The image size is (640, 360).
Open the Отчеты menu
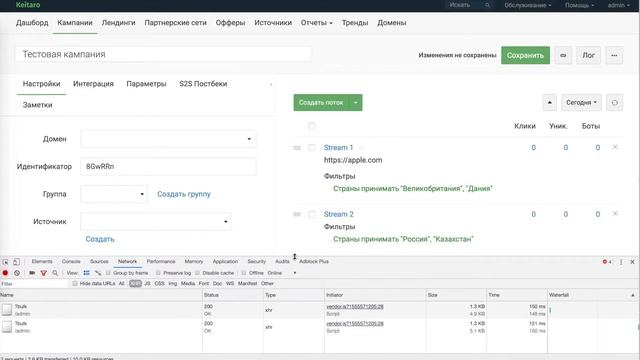click(x=316, y=23)
